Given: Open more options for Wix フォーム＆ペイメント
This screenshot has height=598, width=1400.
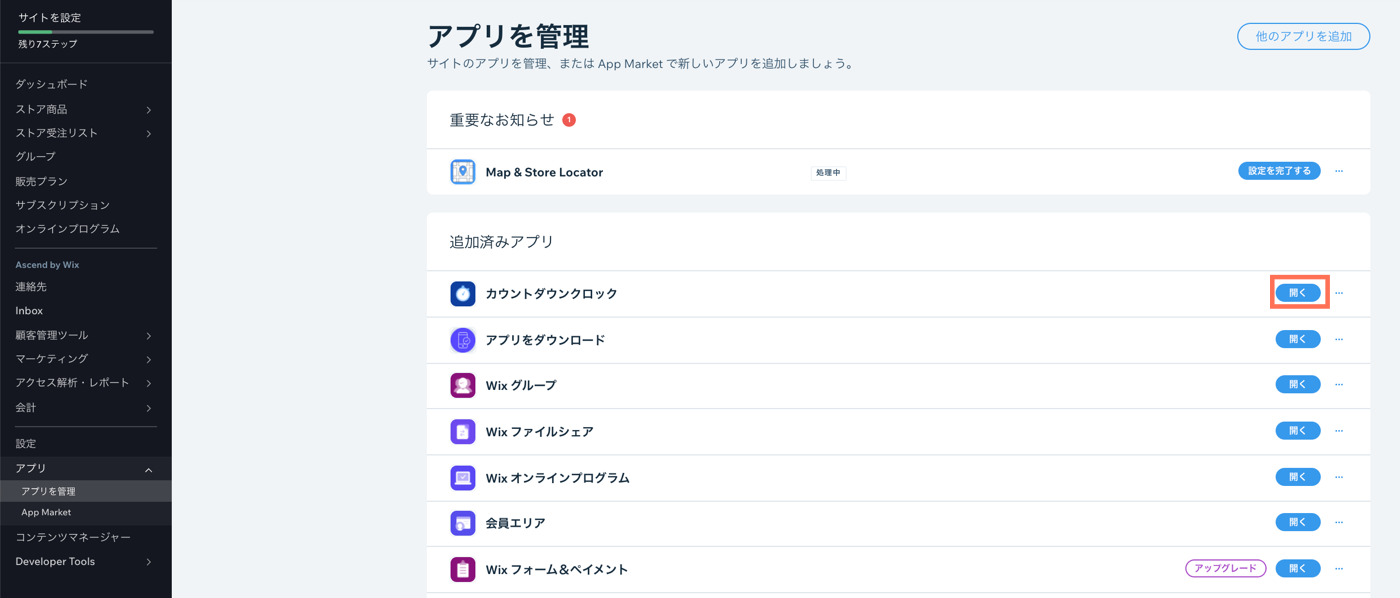Looking at the screenshot, I should [1339, 568].
